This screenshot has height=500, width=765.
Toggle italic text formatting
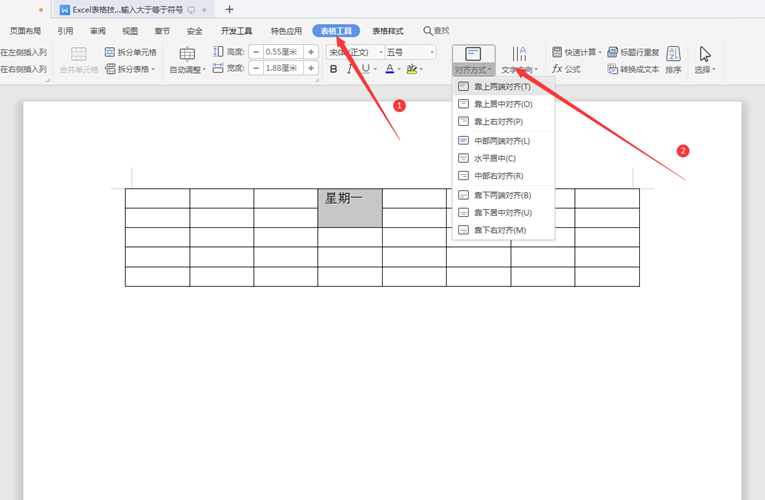click(x=350, y=69)
